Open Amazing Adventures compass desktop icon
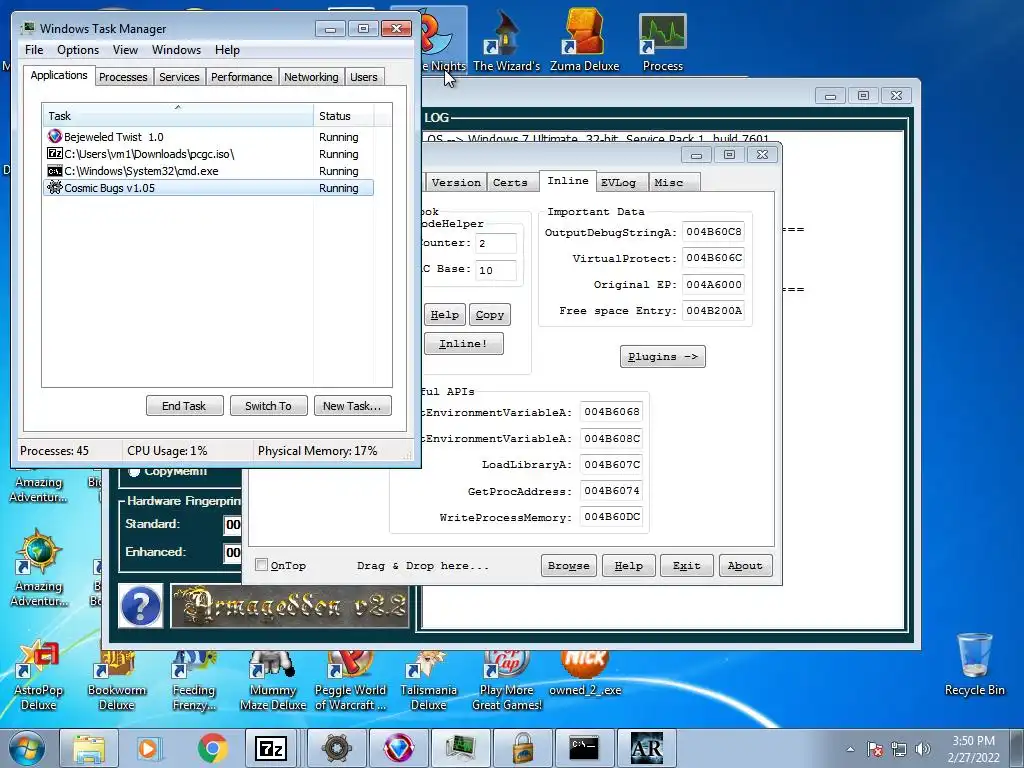1024x768 pixels. pyautogui.click(x=39, y=568)
